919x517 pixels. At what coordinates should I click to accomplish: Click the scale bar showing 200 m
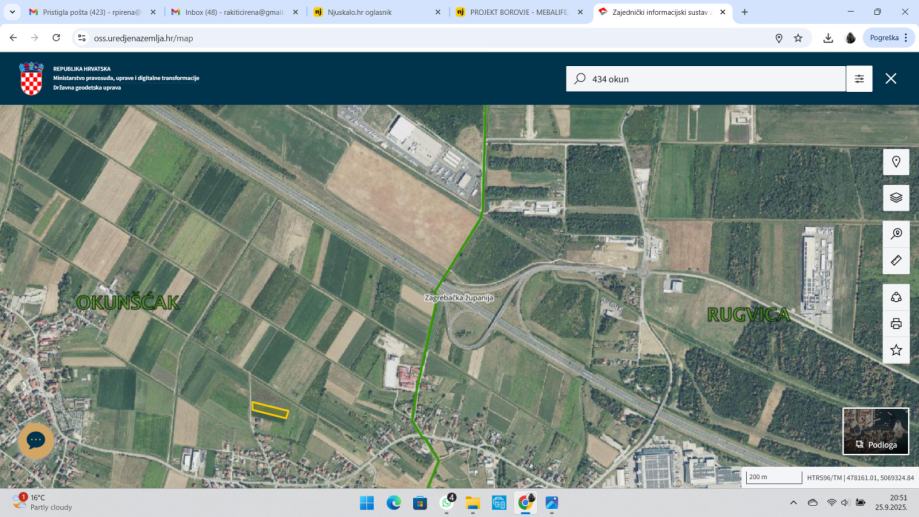coord(774,477)
